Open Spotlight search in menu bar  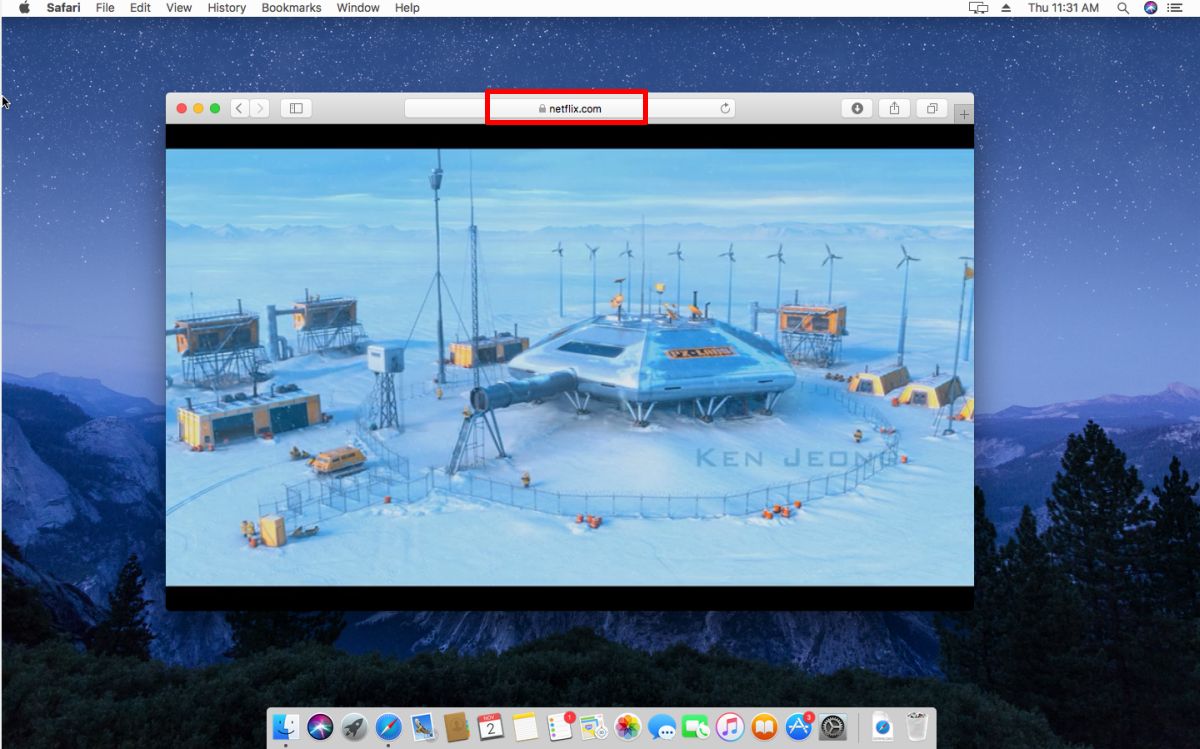click(1123, 8)
